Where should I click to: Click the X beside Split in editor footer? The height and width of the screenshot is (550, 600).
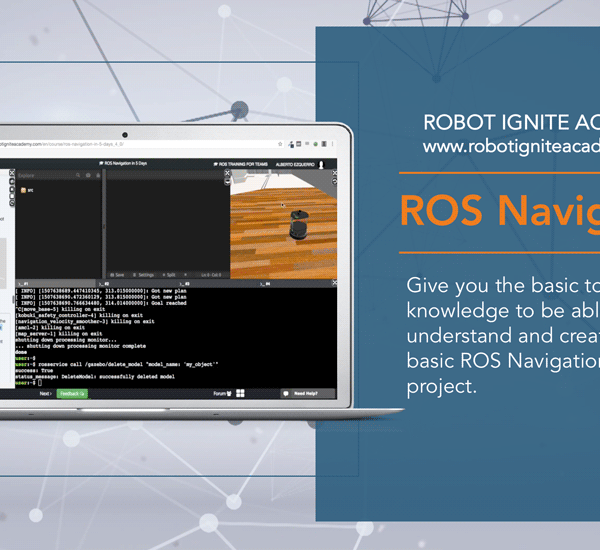(x=186, y=274)
